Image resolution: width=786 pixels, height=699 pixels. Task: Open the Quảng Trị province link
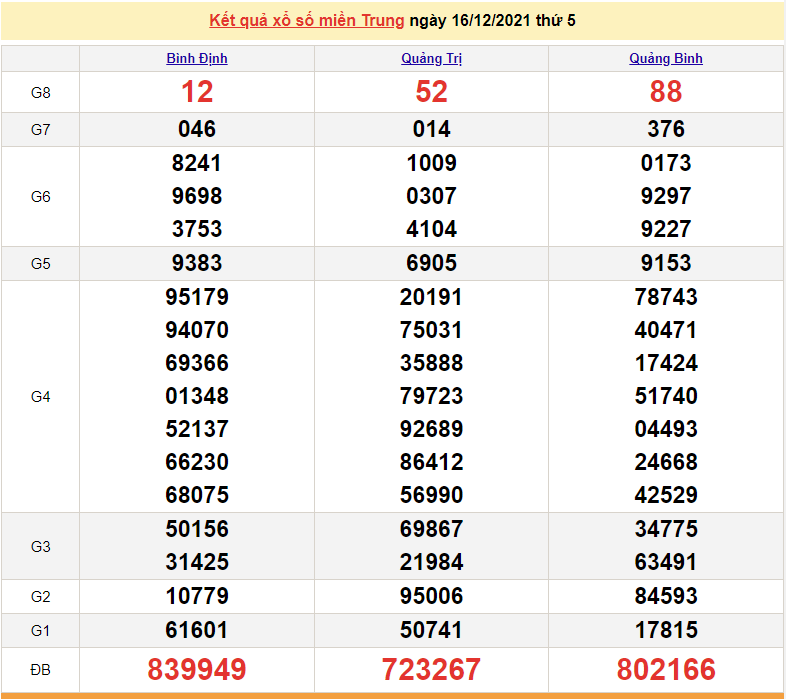tap(431, 59)
